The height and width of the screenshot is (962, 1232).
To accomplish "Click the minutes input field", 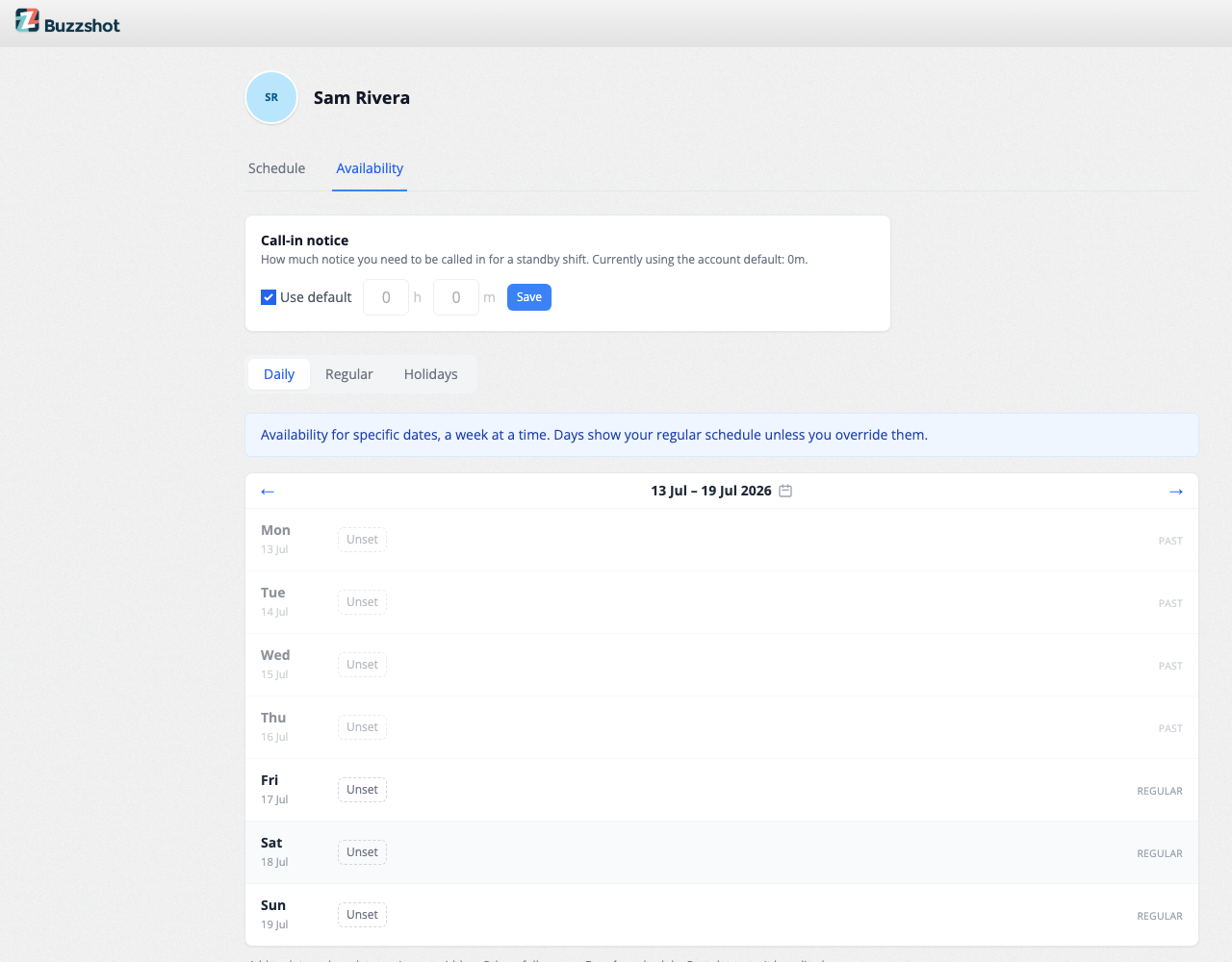I will coord(456,297).
